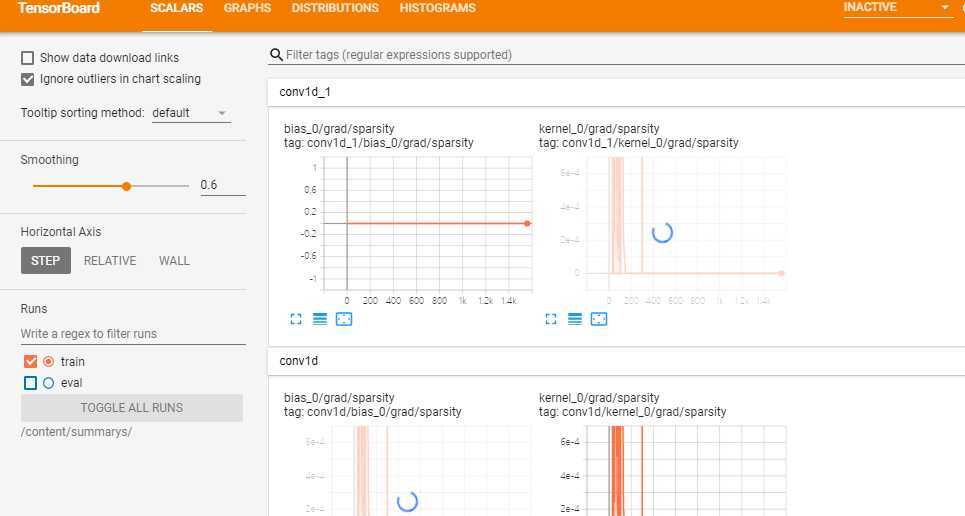Expand bias_0/grad/sparsity chart in conv1d_1
This screenshot has width=965, height=516.
point(296,319)
